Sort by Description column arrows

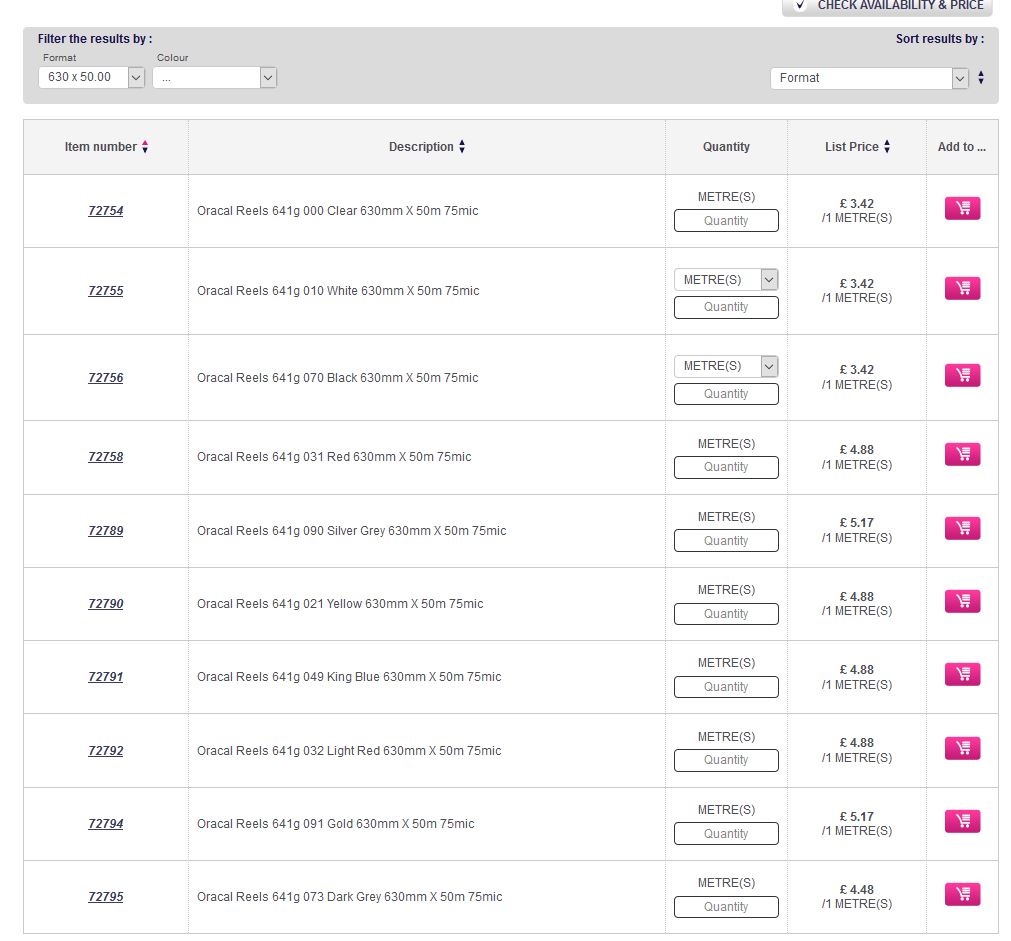point(462,147)
